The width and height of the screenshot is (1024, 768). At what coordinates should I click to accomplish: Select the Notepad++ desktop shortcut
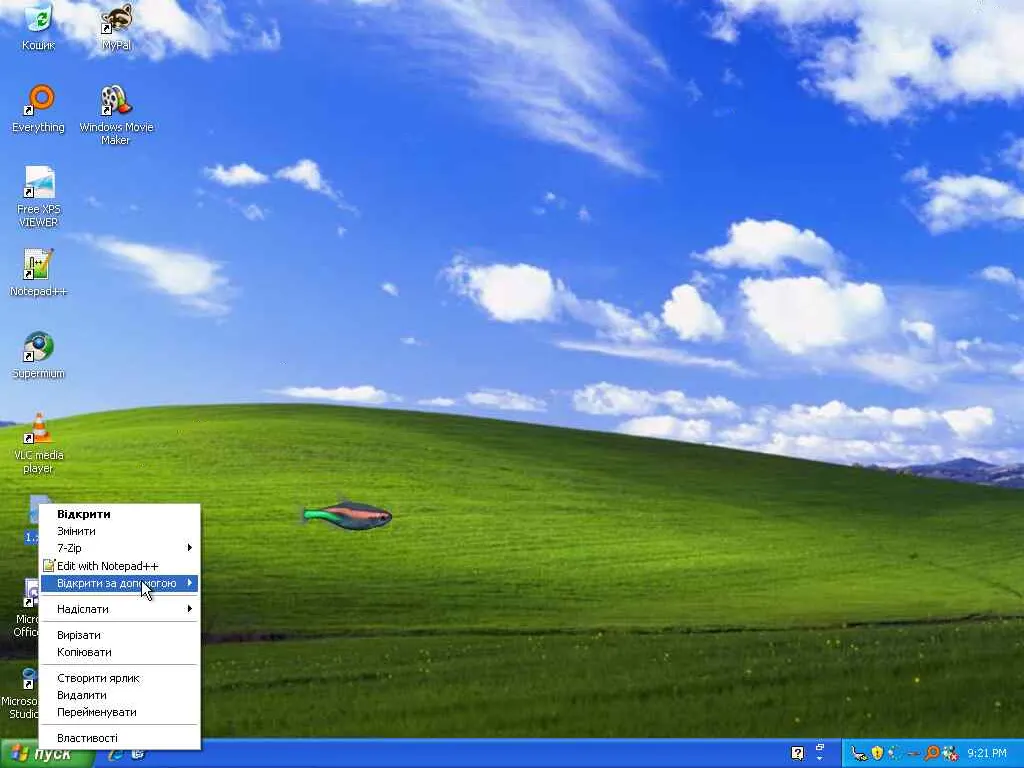pos(38,272)
